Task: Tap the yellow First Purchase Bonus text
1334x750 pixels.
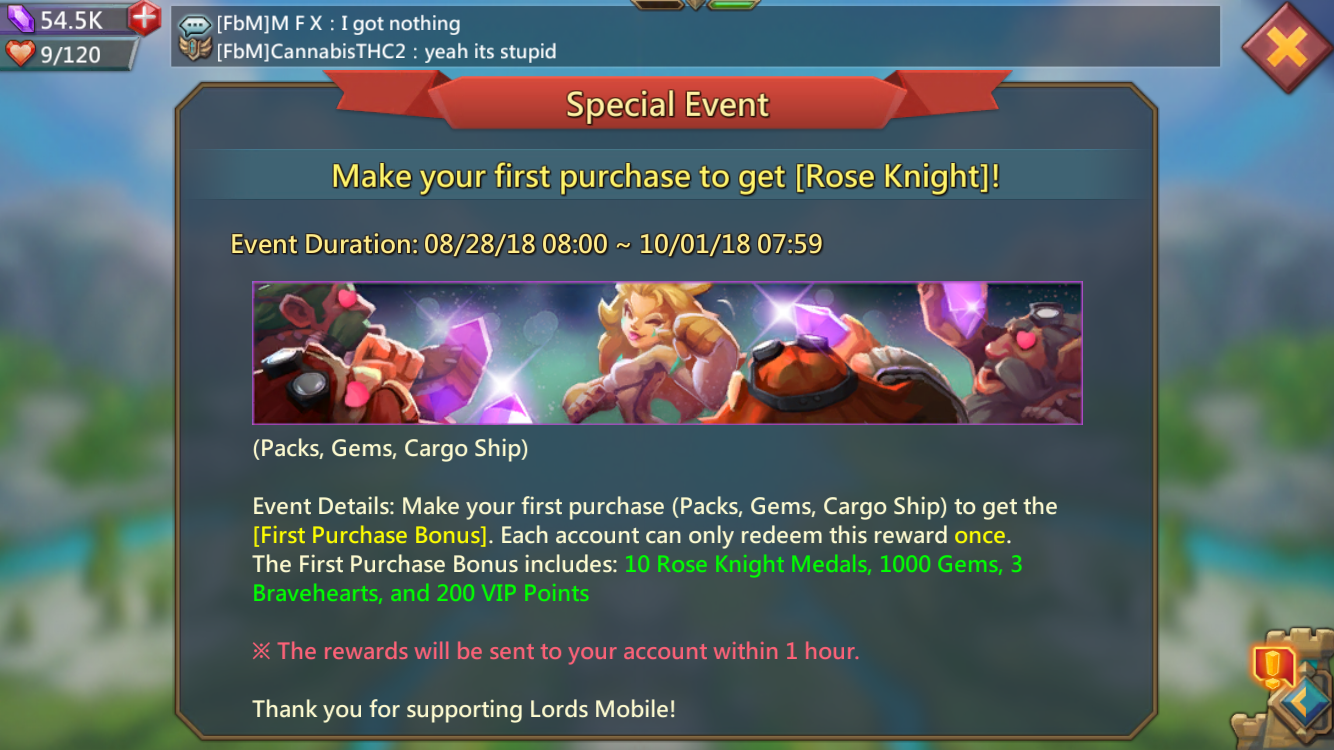Action: pyautogui.click(x=370, y=535)
